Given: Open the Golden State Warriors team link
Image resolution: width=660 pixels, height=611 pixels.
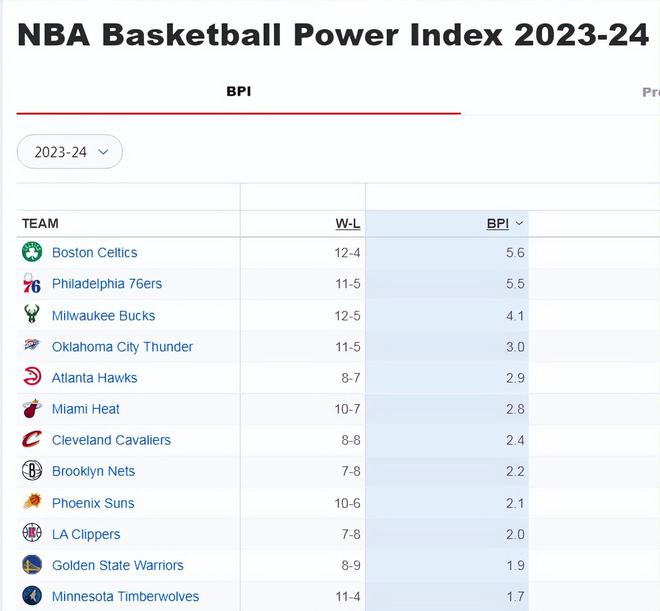Looking at the screenshot, I should point(117,565).
